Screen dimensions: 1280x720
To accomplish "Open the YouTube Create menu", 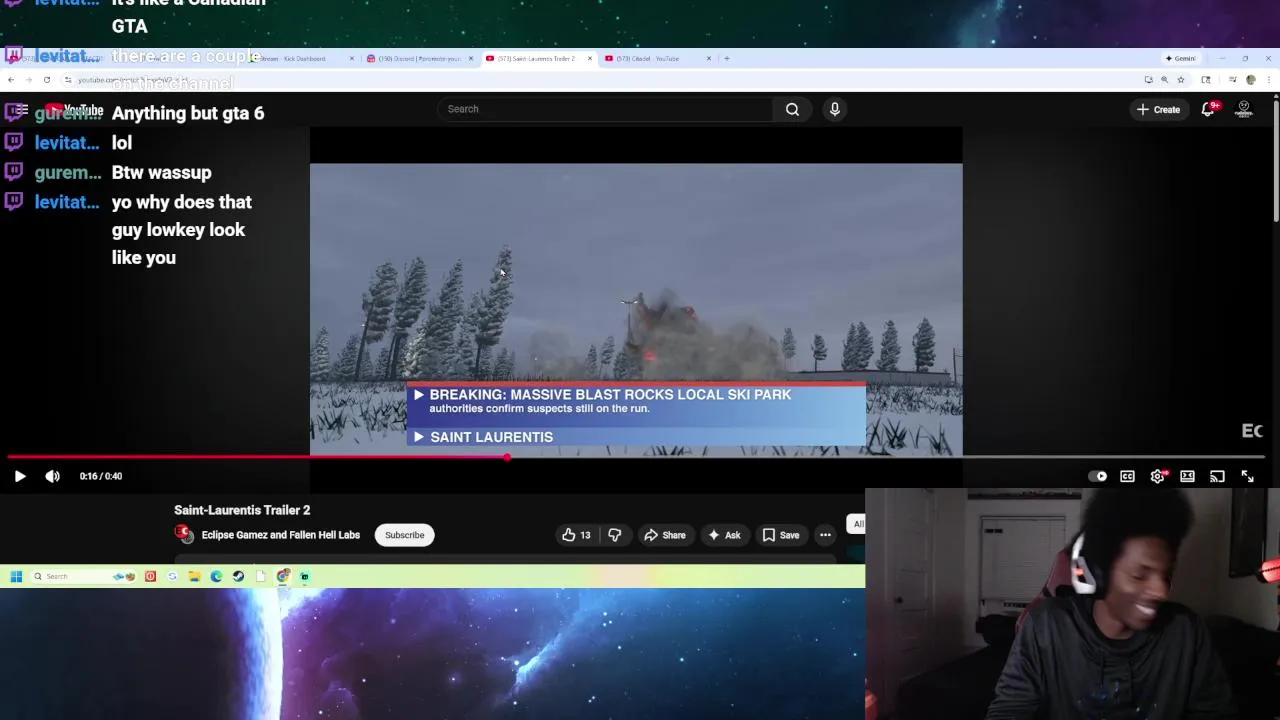I will click(1158, 109).
